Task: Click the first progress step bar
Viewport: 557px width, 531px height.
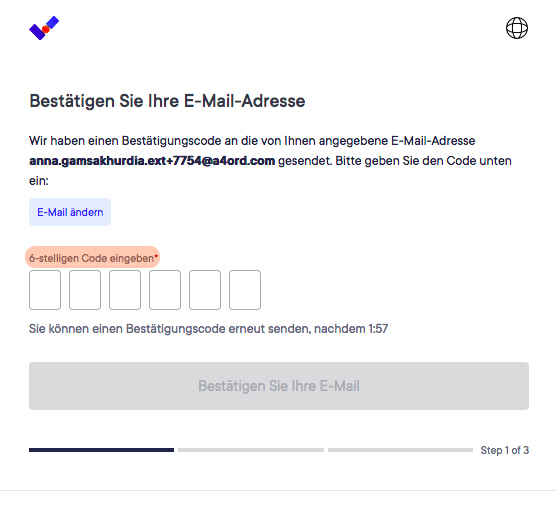Action: 102,450
